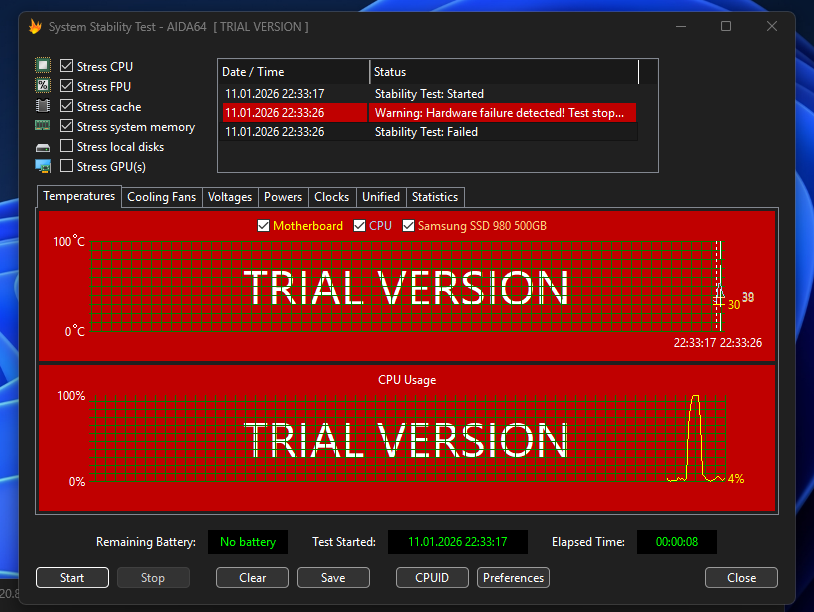Viewport: 814px width, 612px height.
Task: Click the cache chip icon beside Stress cache
Action: 43,106
